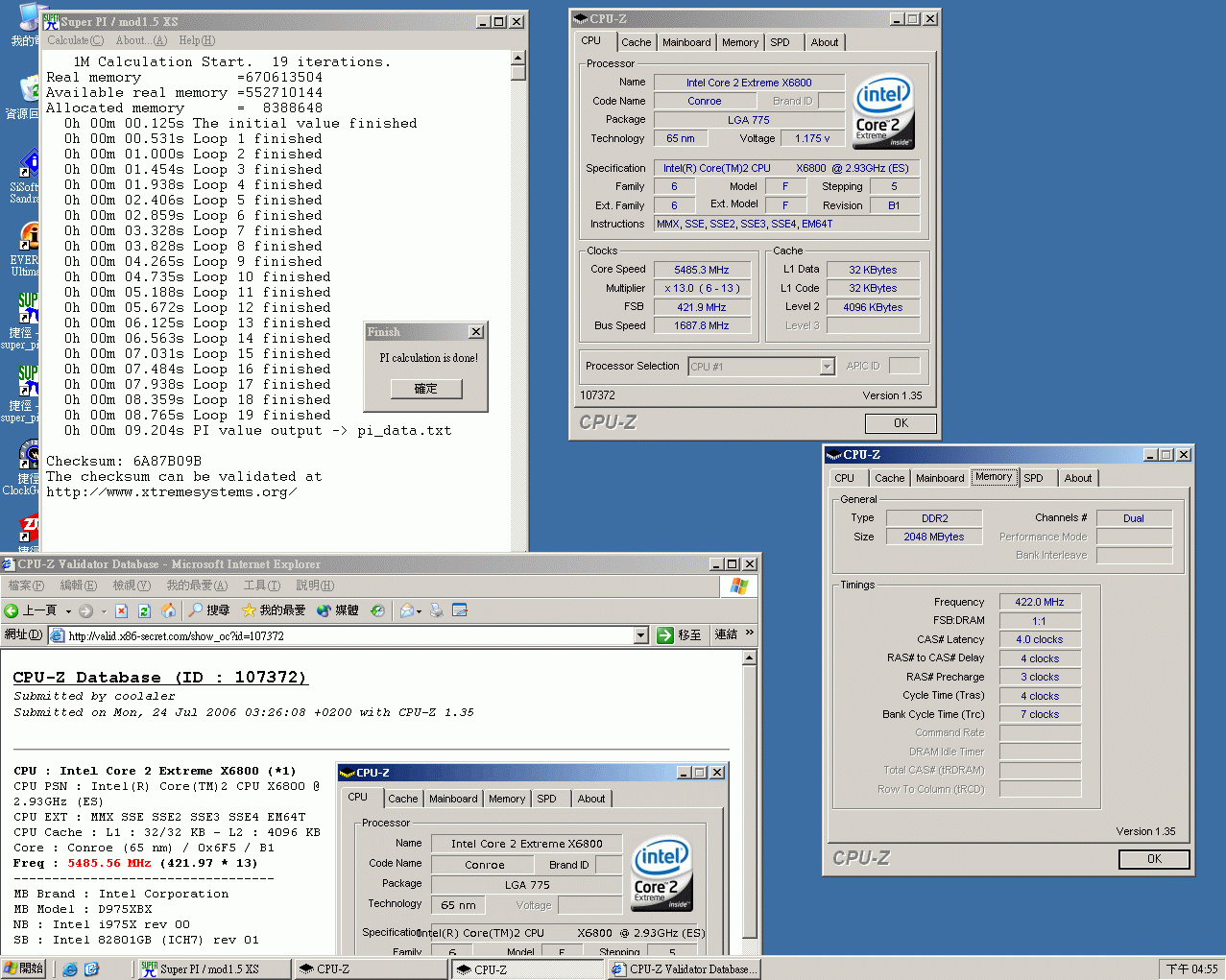Click the Memory Type value DDR2

[x=934, y=518]
